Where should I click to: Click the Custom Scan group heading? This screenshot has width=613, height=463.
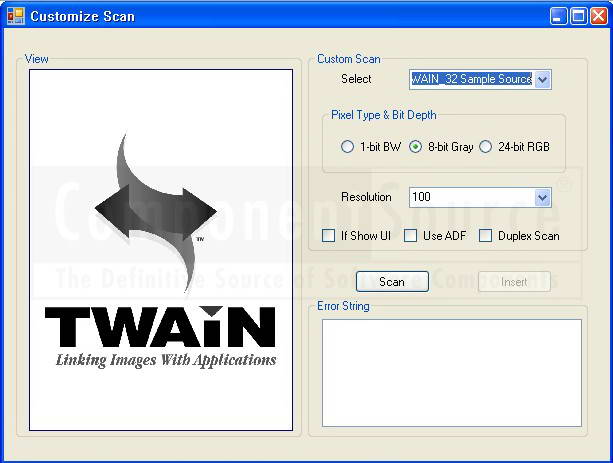348,59
